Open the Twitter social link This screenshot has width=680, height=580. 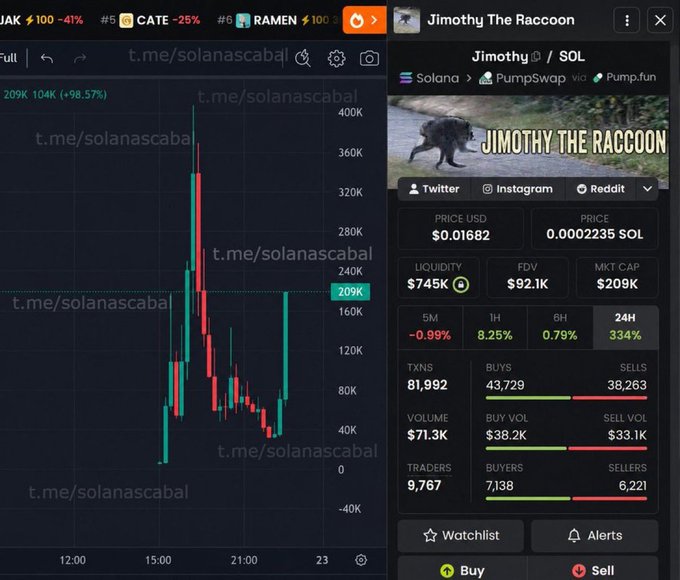pos(434,189)
